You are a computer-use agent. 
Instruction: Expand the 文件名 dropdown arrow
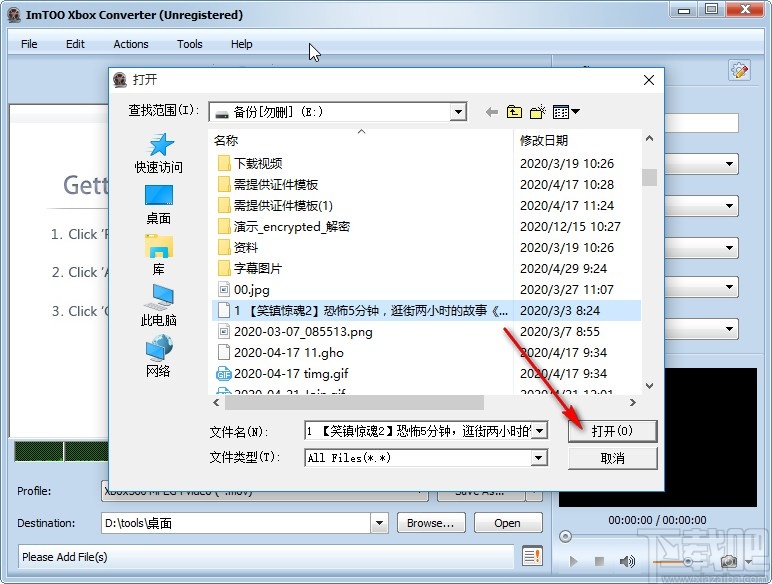(x=540, y=431)
